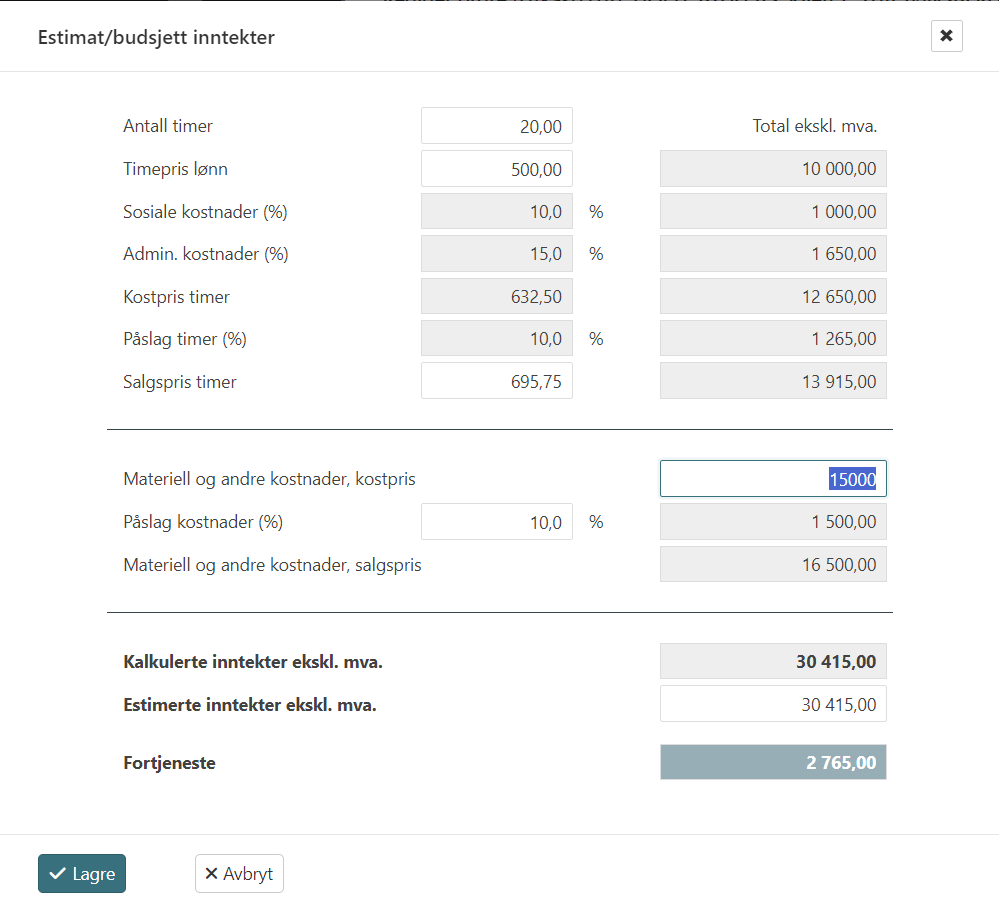Click the Timepris lønn total field
The image size is (999, 910).
pos(773,169)
